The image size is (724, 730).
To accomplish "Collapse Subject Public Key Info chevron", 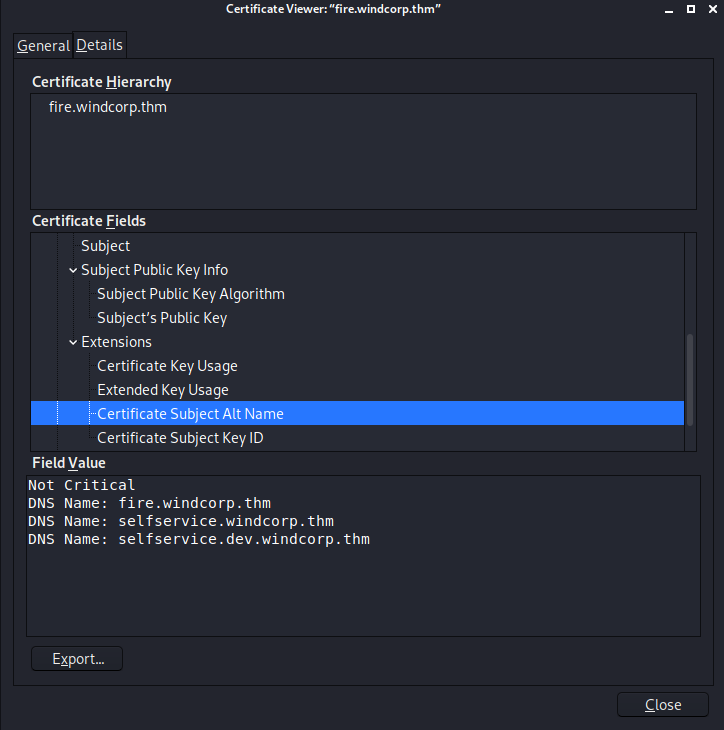I will pos(73,270).
